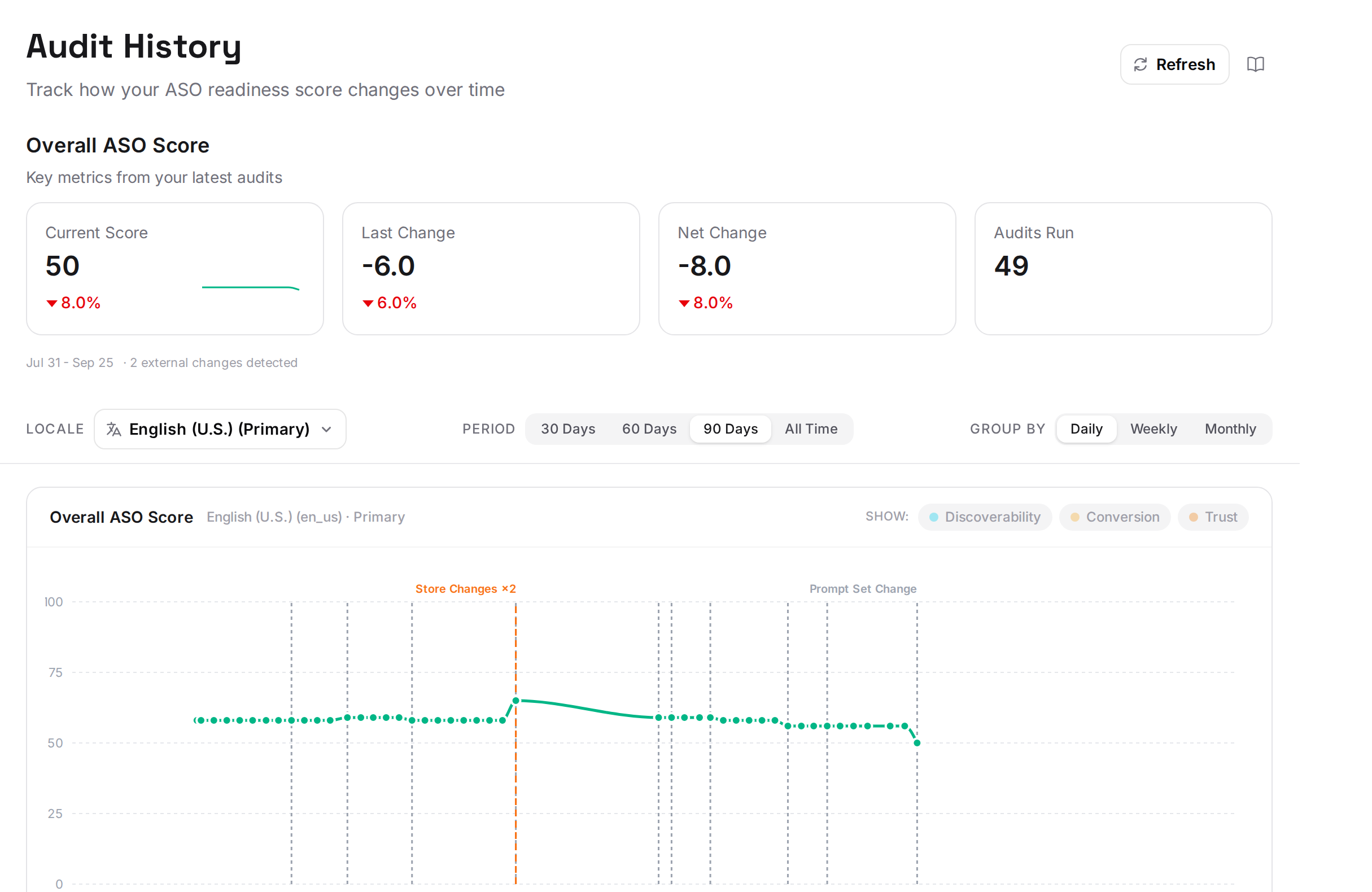The image size is (1372, 892).
Task: Click the Current Score card
Action: [175, 269]
